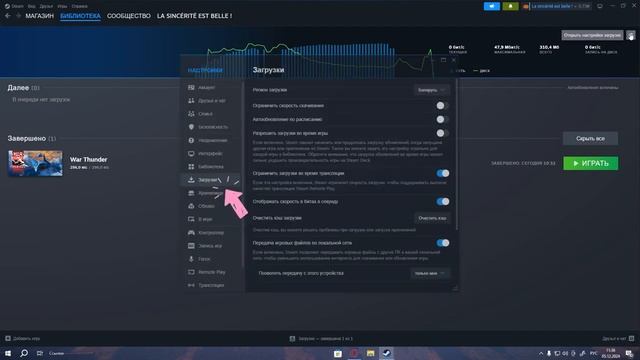Open Регион загрузки dropdown

(431, 90)
